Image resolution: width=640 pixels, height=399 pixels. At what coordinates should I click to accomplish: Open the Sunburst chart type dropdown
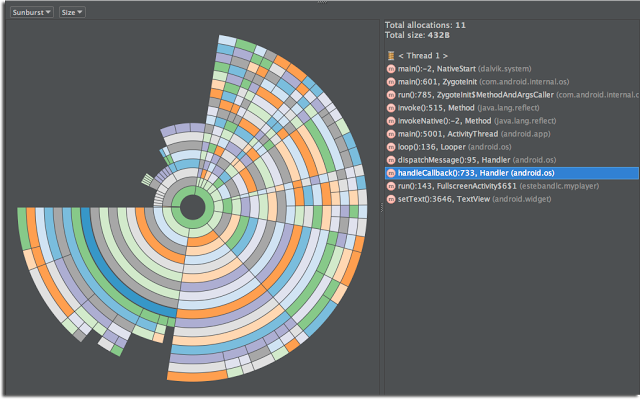point(31,12)
